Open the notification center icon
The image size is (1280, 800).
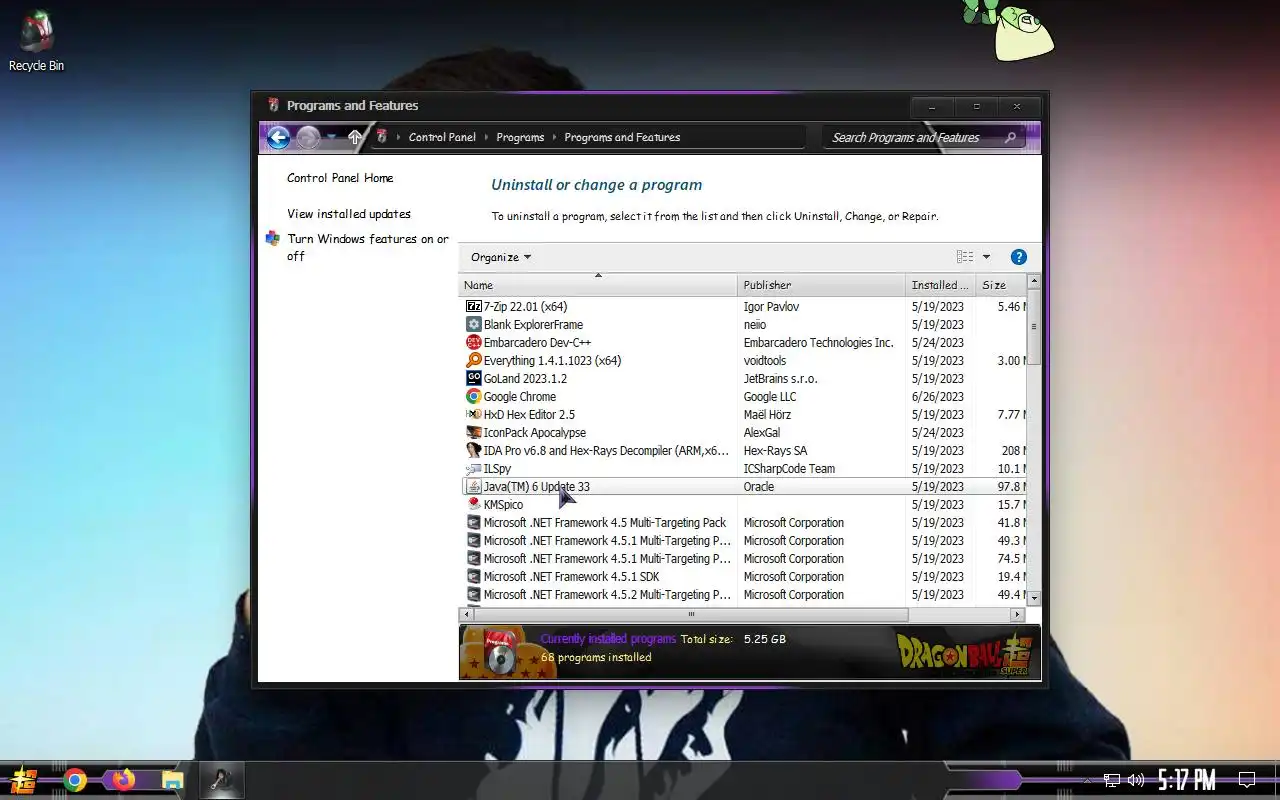[1247, 780]
